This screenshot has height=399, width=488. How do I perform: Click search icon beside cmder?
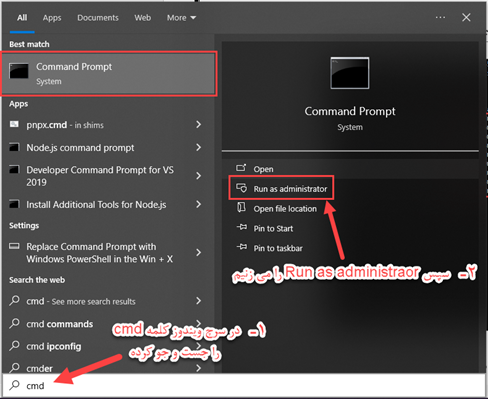[x=14, y=368]
